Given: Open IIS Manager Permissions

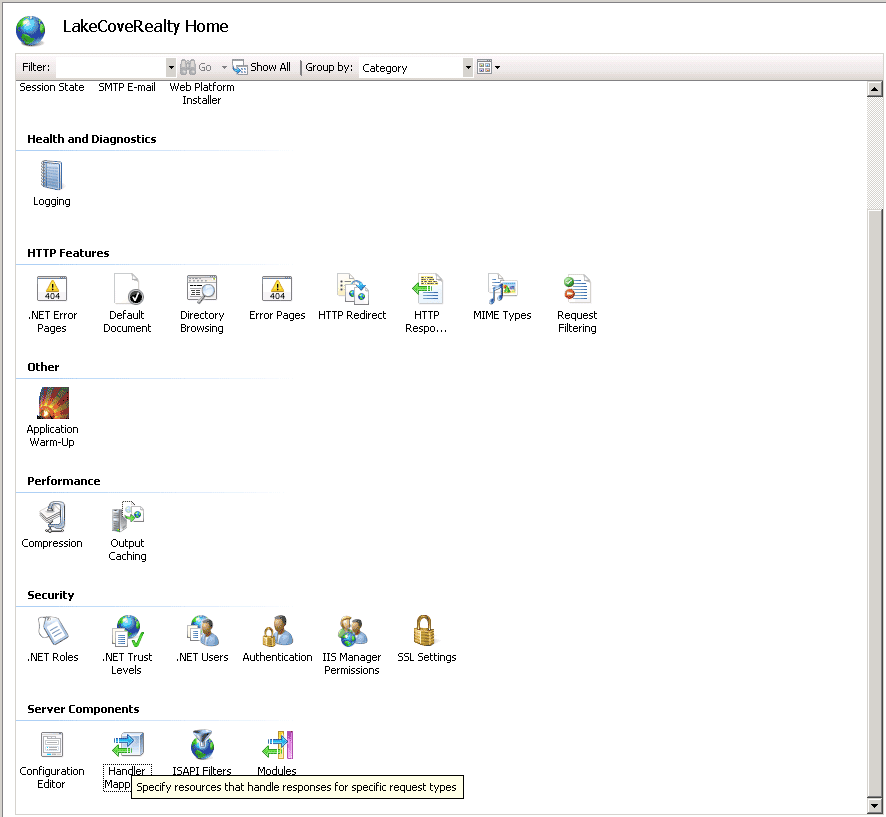Looking at the screenshot, I should pos(351,646).
